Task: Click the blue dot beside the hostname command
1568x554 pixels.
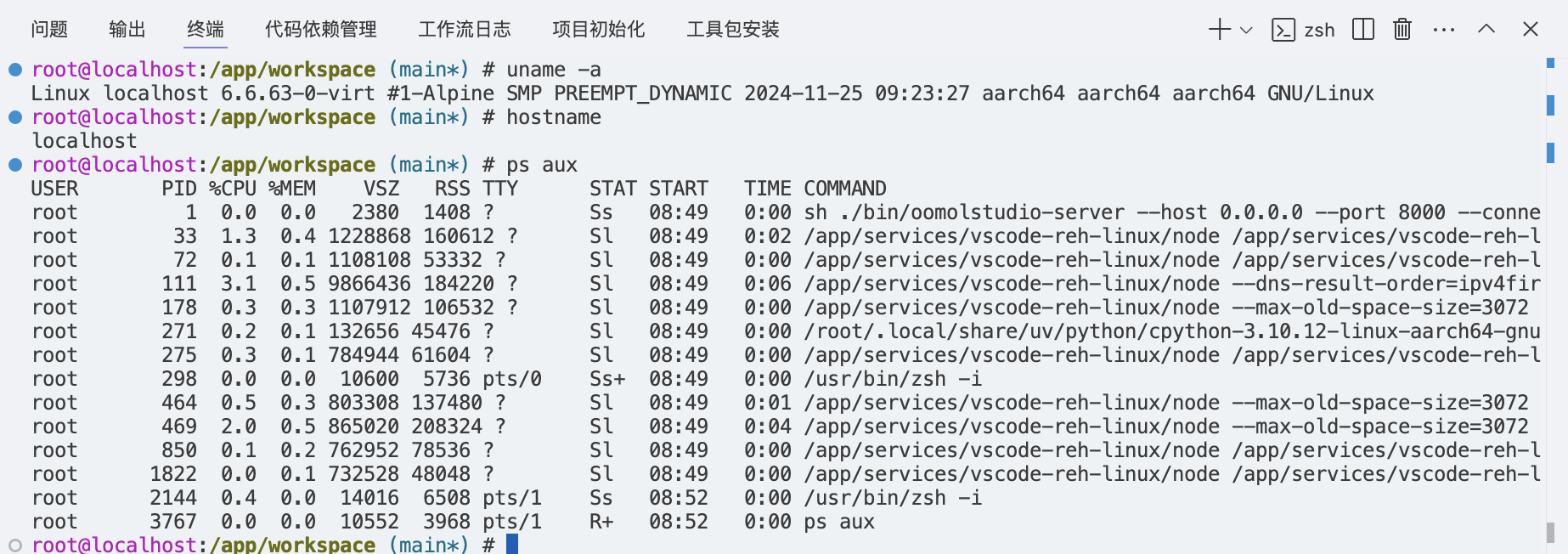Action: [15, 117]
